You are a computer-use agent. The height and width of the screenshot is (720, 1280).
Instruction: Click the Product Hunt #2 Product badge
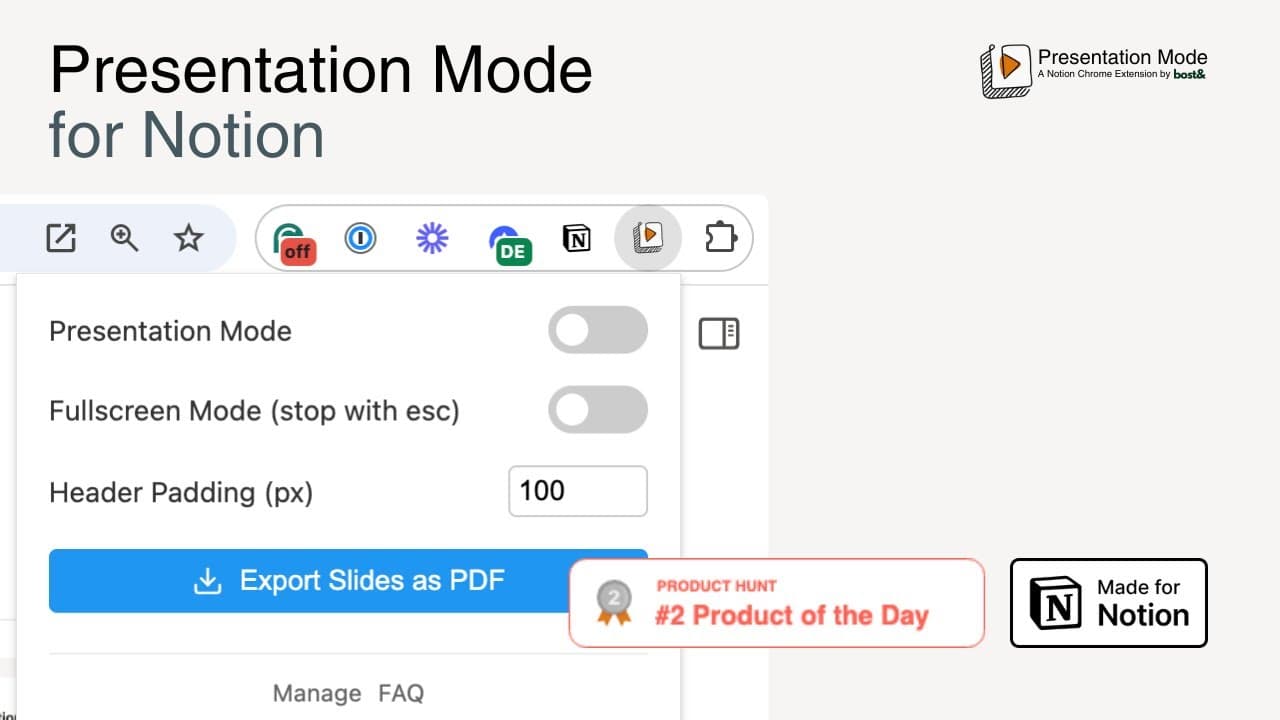(776, 603)
